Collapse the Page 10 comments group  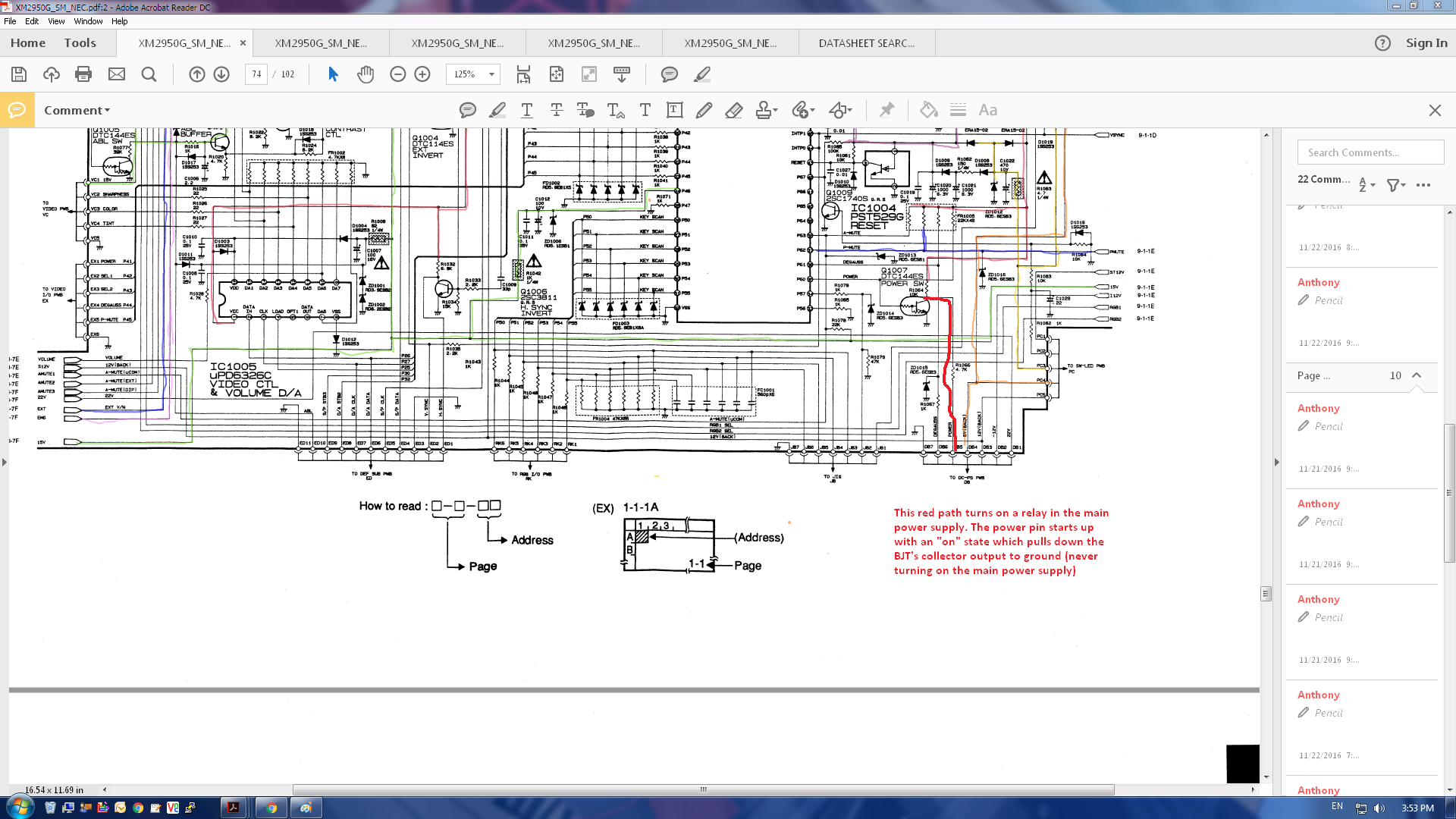click(1417, 375)
